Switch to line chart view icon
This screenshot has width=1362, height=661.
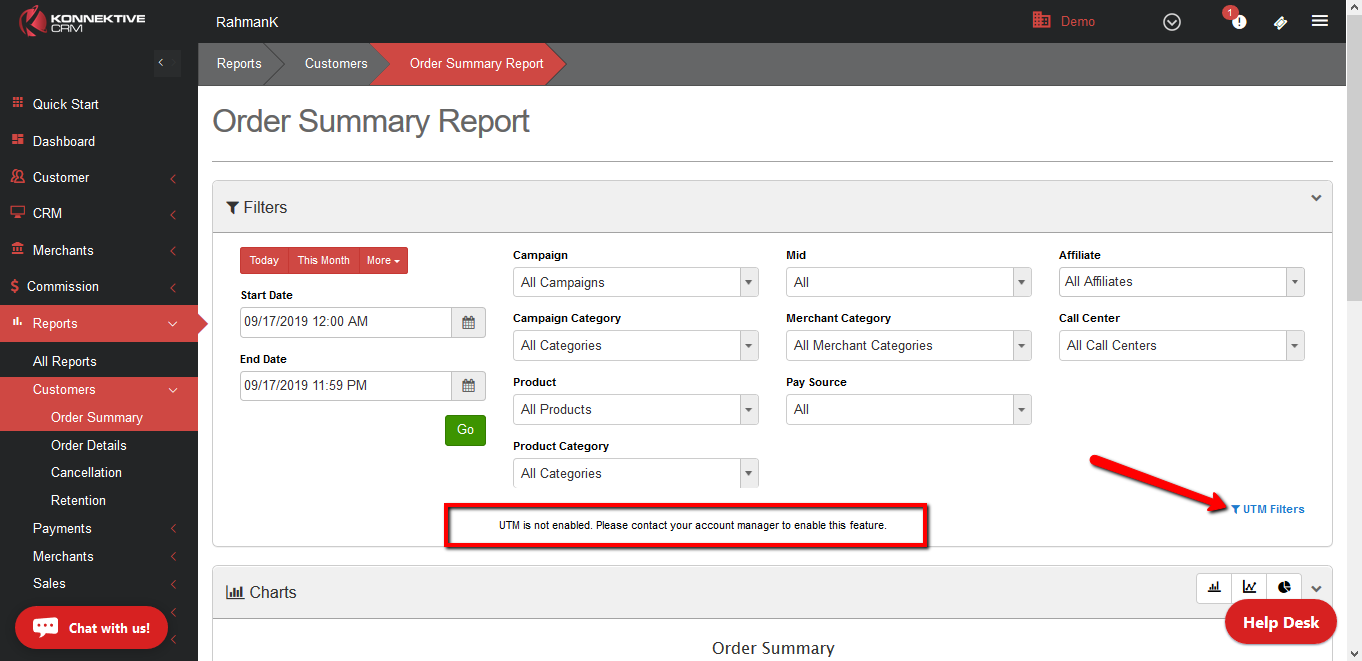click(1249, 588)
